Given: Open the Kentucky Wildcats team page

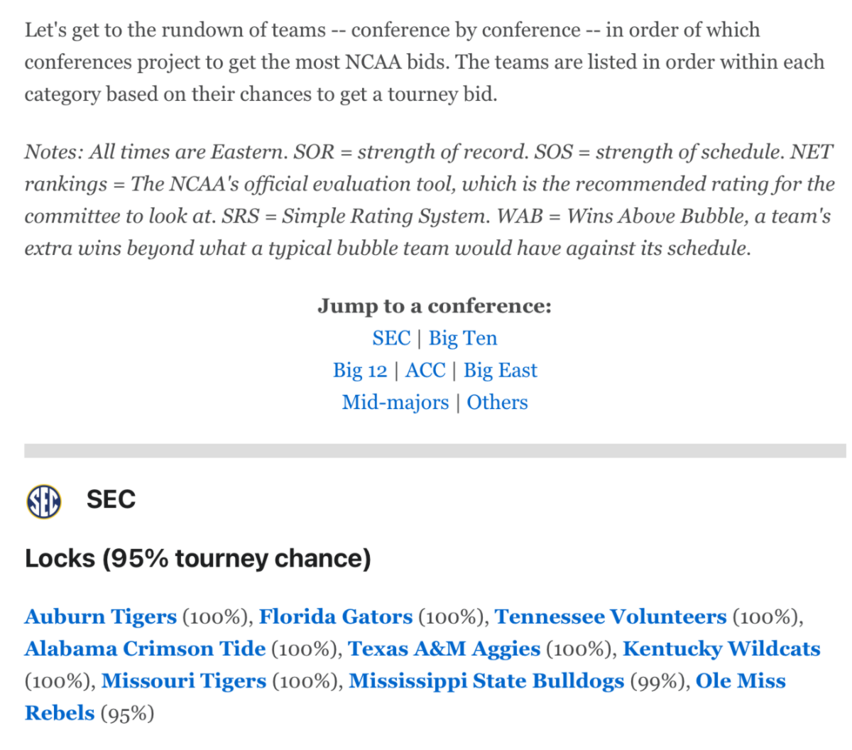Looking at the screenshot, I should (721, 649).
